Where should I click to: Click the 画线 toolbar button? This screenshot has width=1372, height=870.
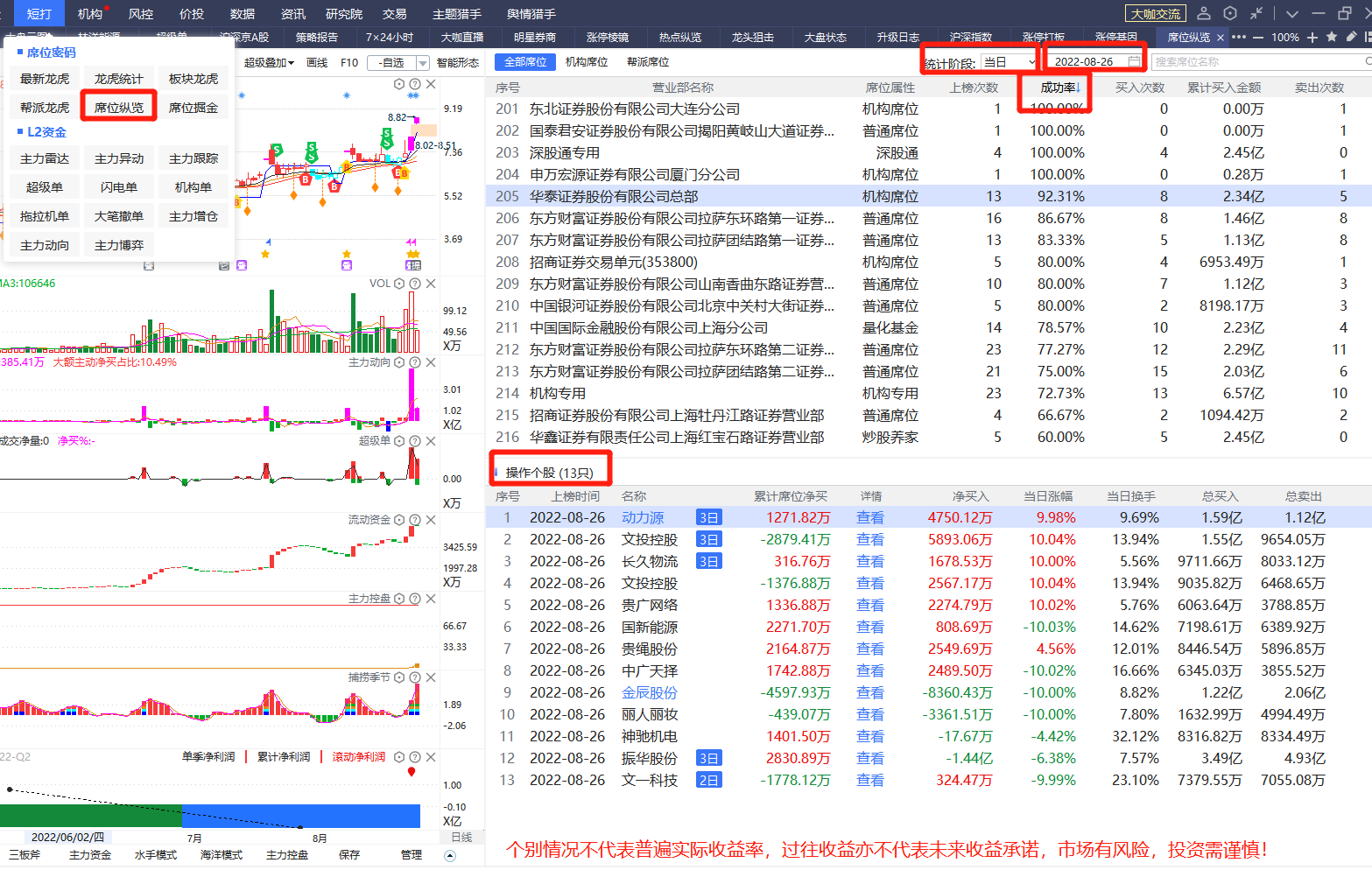pos(317,62)
